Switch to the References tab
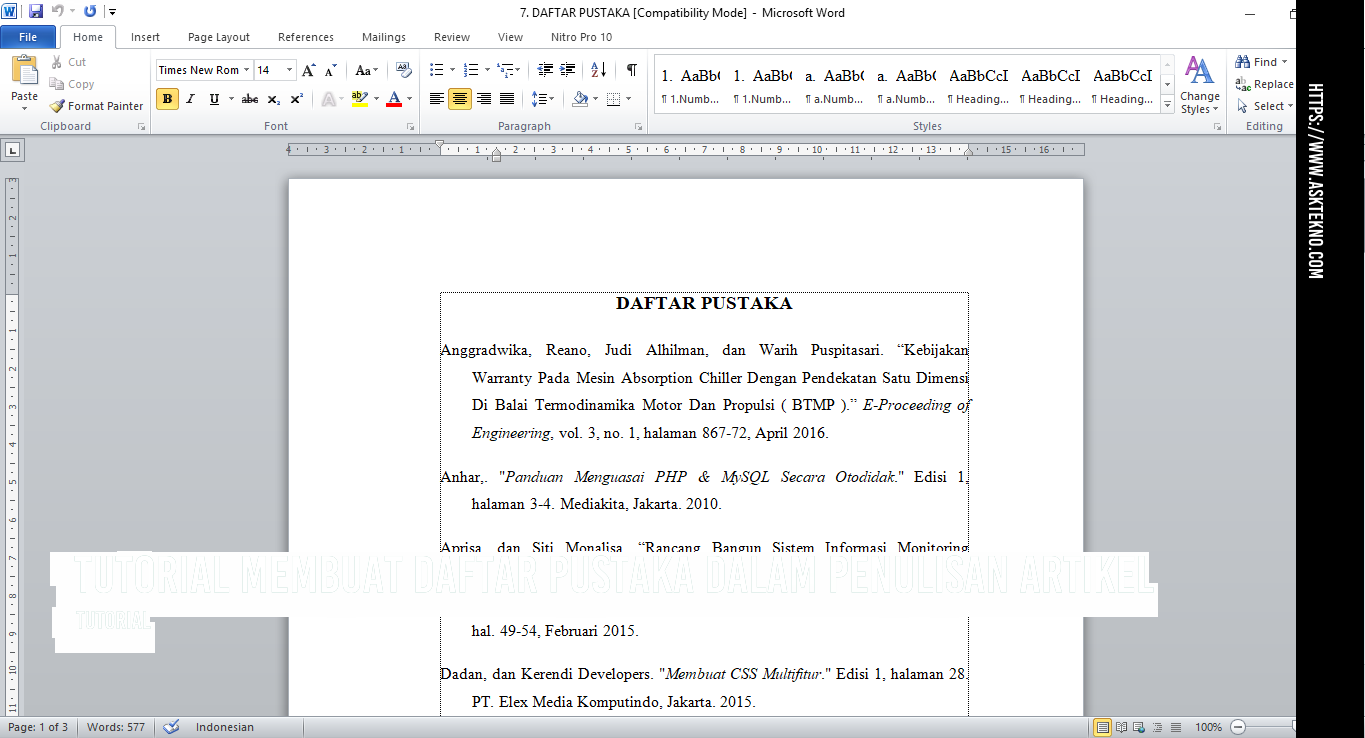Image resolution: width=1365 pixels, height=738 pixels. point(306,37)
